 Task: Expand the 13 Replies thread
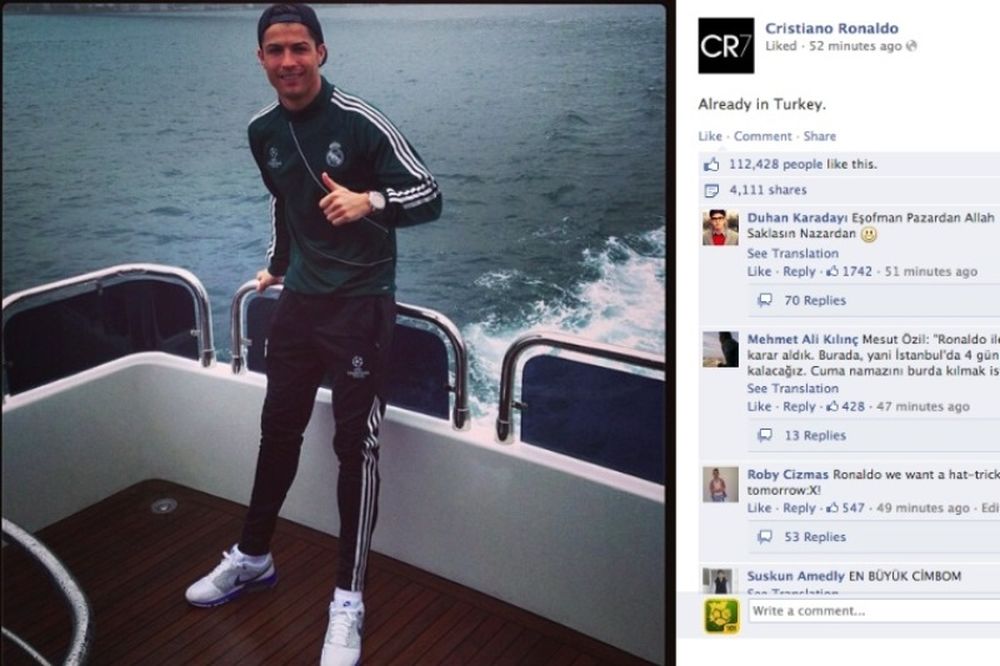click(x=815, y=435)
